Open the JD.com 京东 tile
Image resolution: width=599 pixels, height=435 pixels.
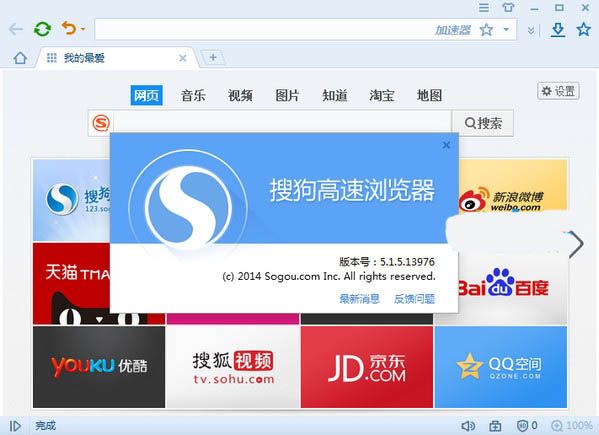[367, 367]
